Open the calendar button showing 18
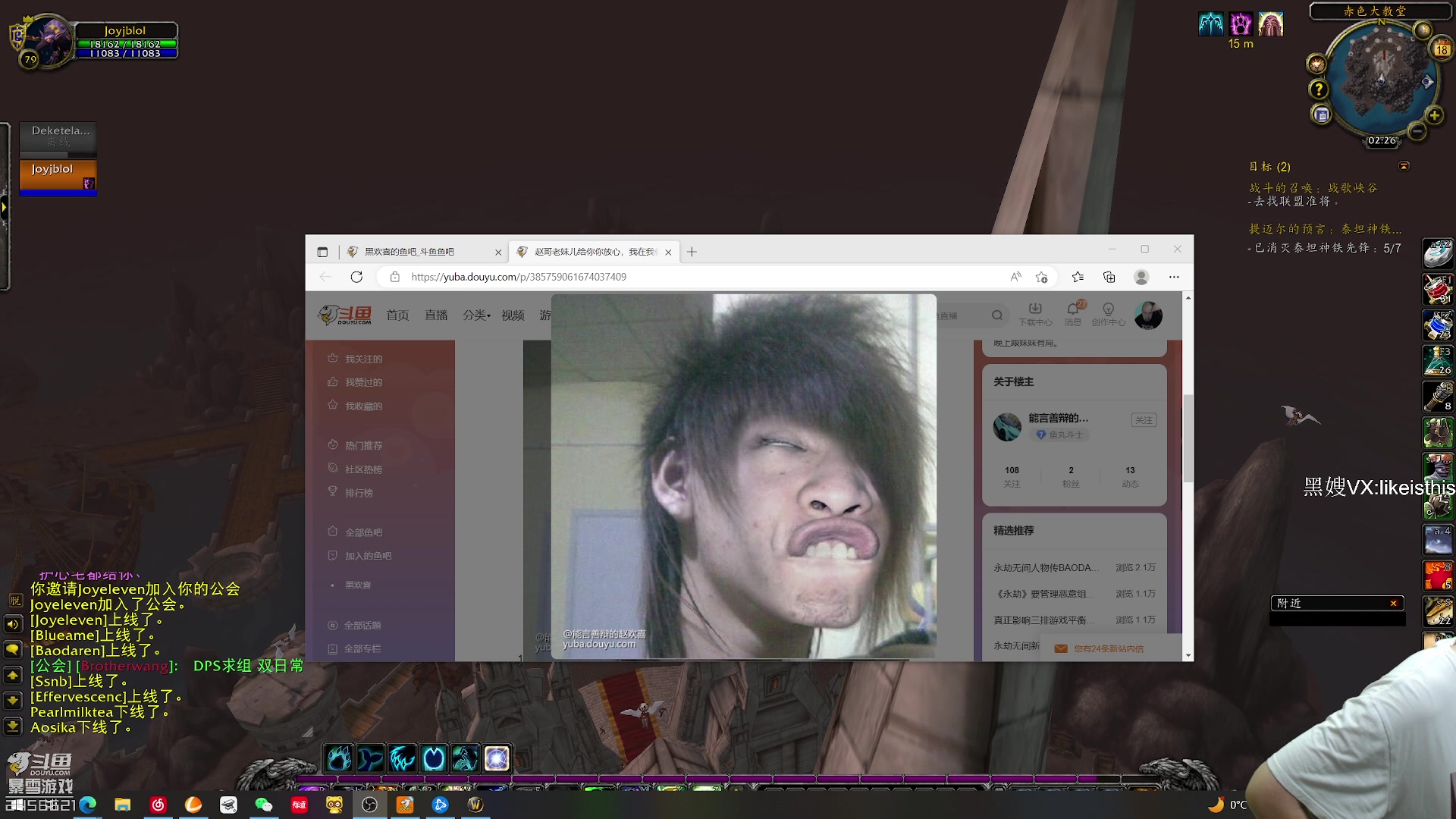The width and height of the screenshot is (1456, 819). point(1442,50)
